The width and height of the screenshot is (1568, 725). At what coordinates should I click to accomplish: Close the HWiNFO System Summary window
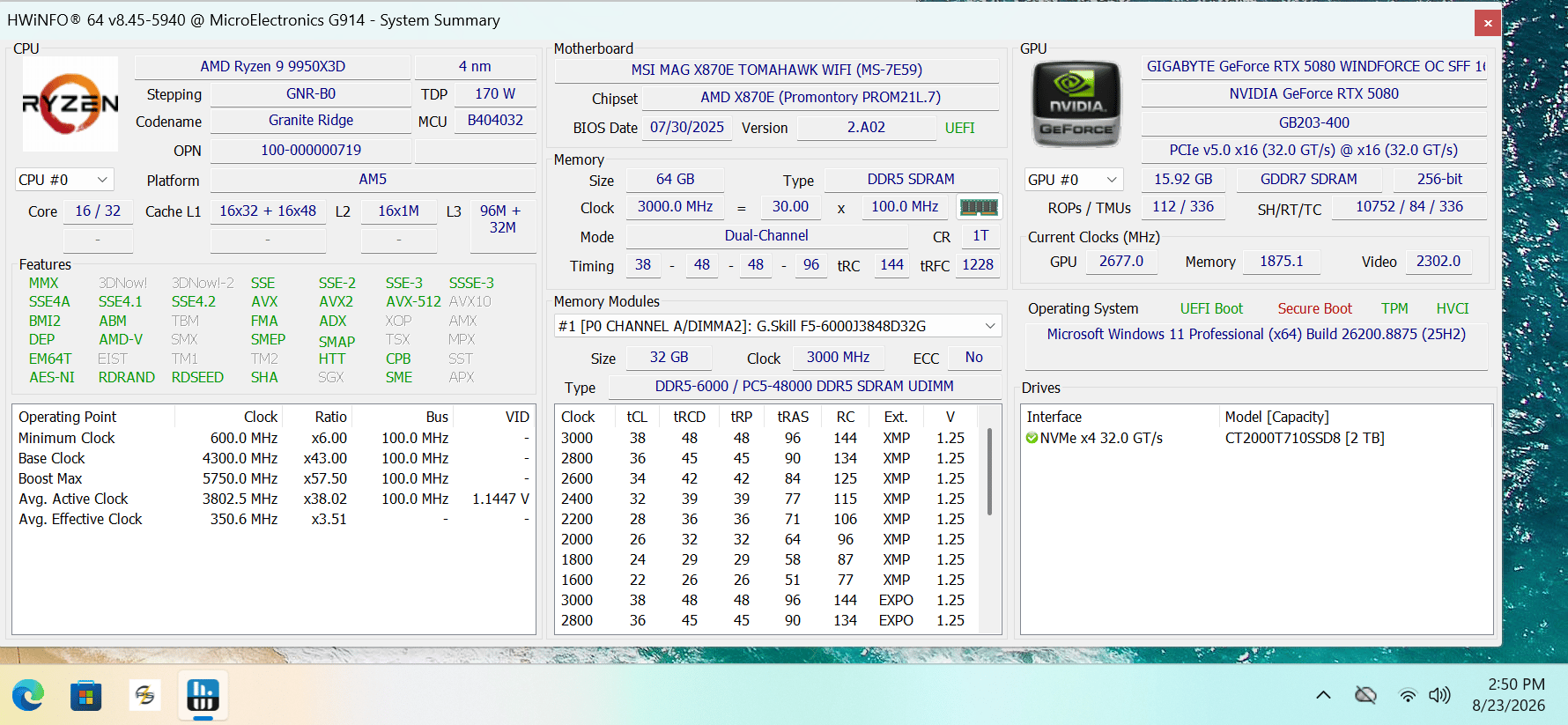pos(1488,23)
